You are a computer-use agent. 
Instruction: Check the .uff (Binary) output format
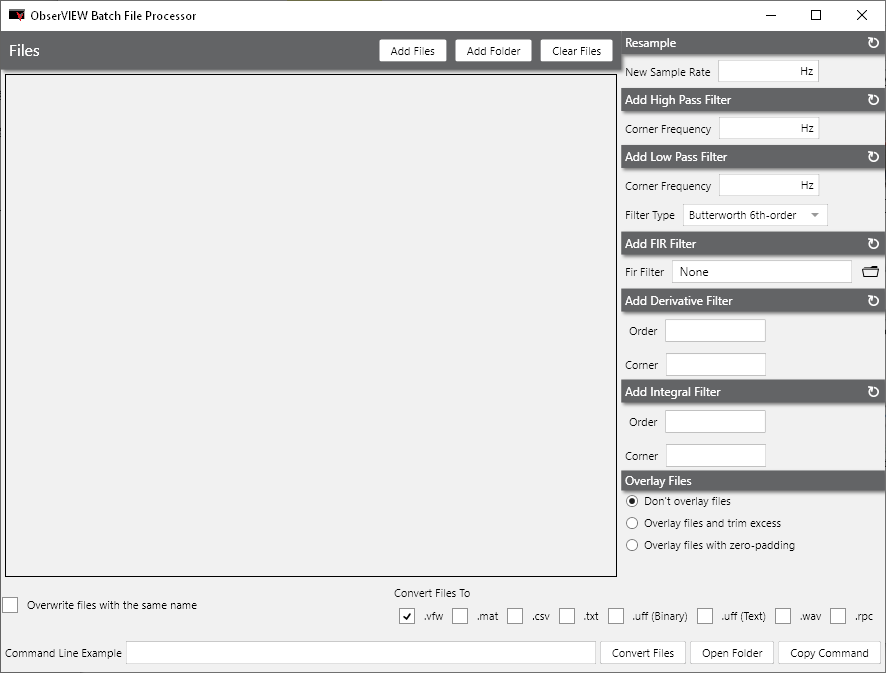616,616
